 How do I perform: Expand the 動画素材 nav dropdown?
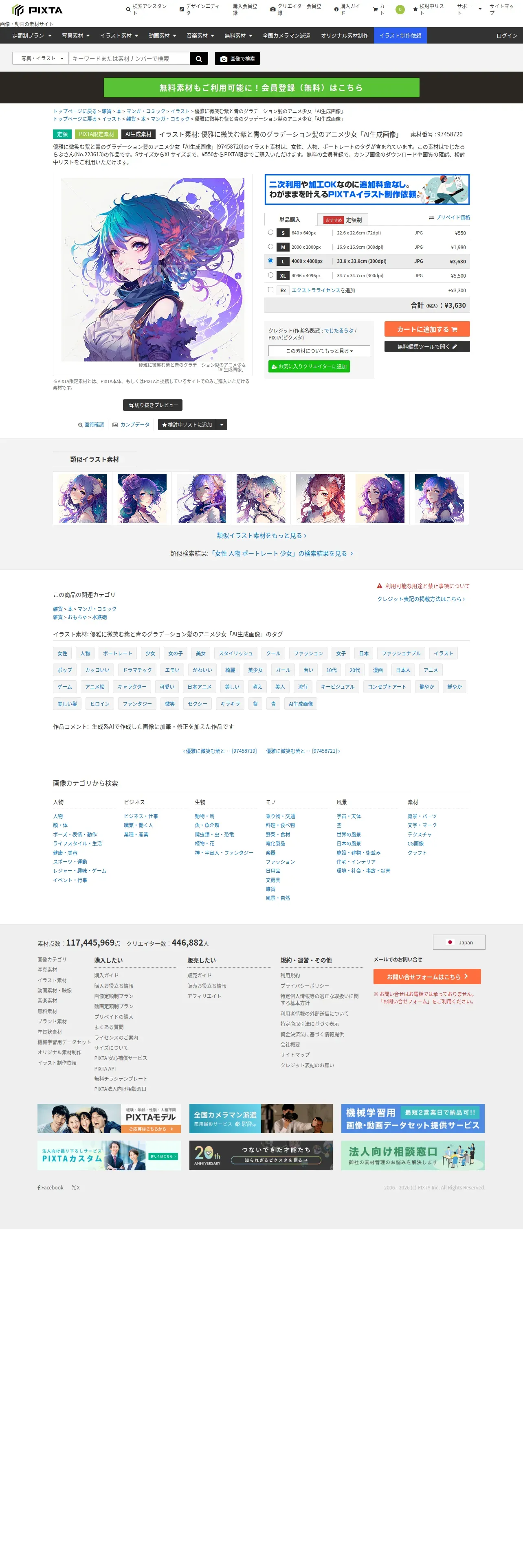[162, 36]
